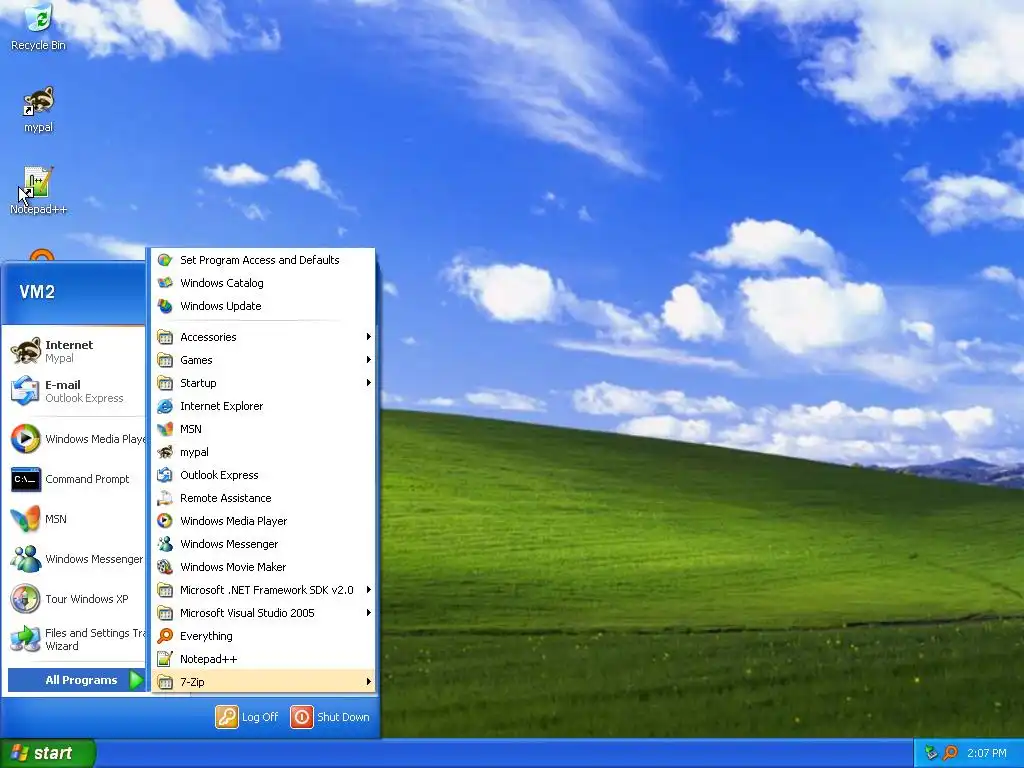Expand the 7-Zip submenu
Viewport: 1024px width, 768px height.
click(x=264, y=682)
